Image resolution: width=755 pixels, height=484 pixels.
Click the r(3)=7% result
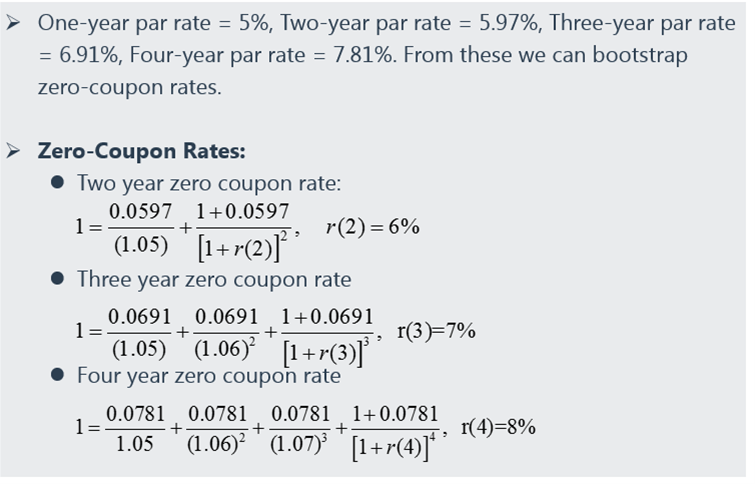coord(436,331)
